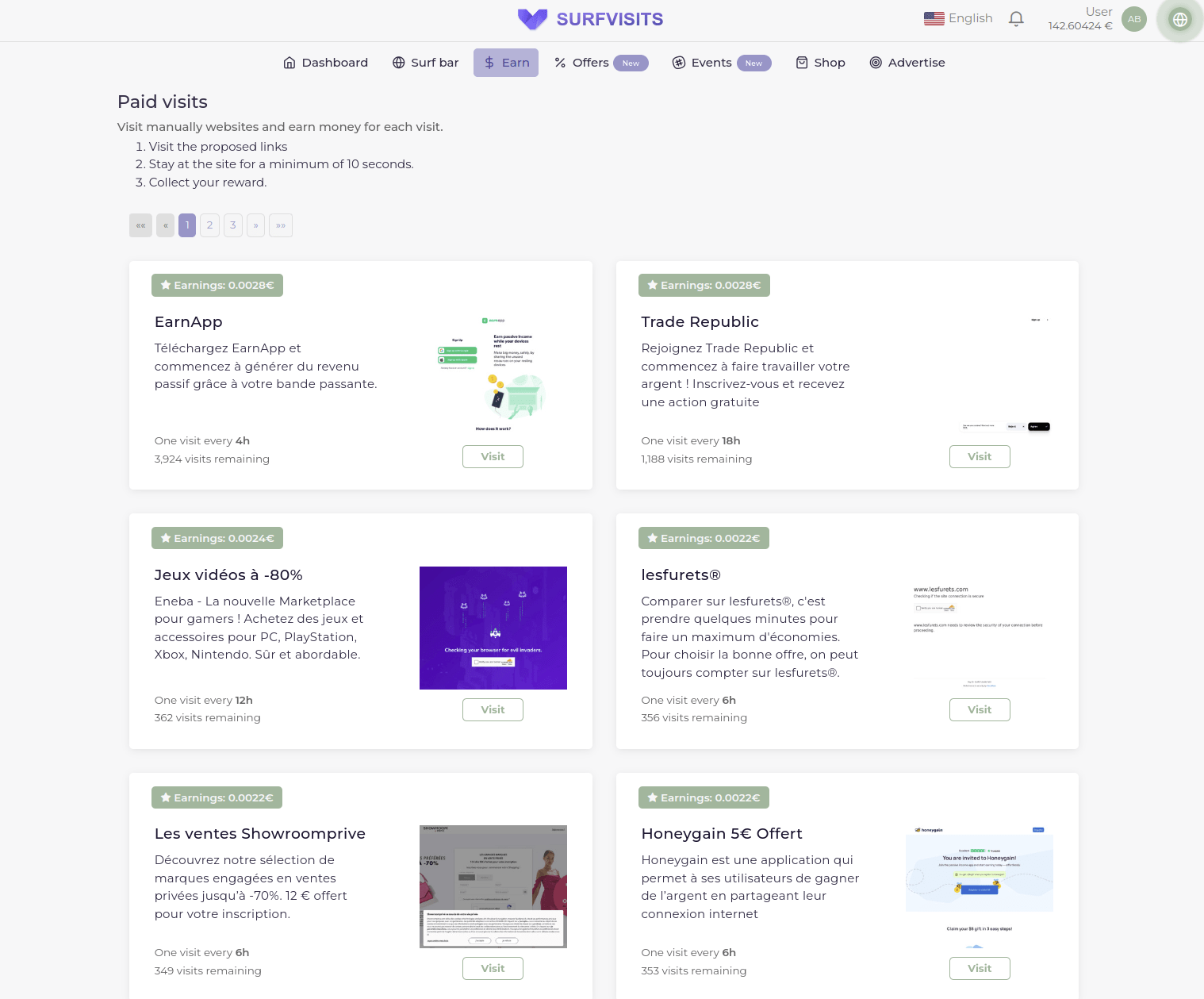The width and height of the screenshot is (1204, 999).
Task: Go to the Advertise section
Action: click(x=907, y=63)
